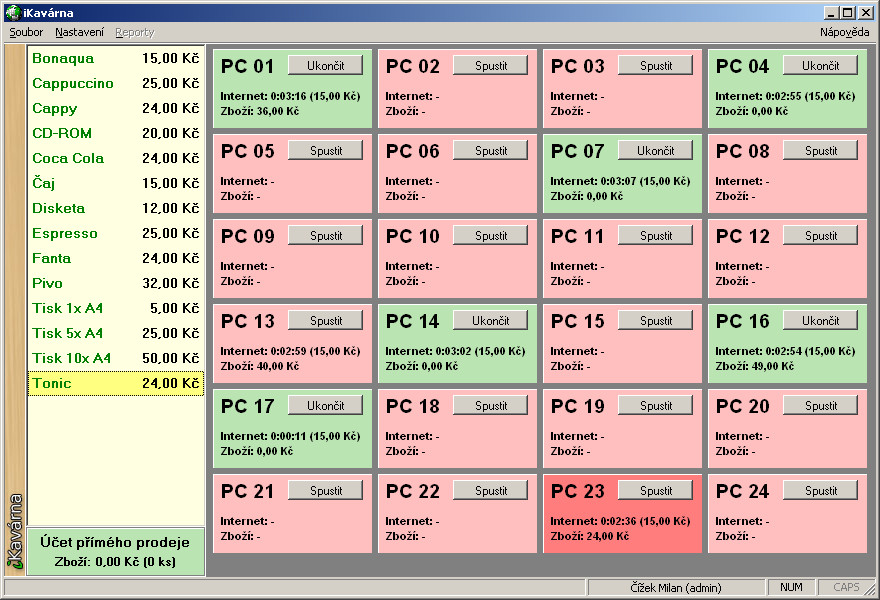
Task: Select the Disketa product row
Action: [116, 208]
